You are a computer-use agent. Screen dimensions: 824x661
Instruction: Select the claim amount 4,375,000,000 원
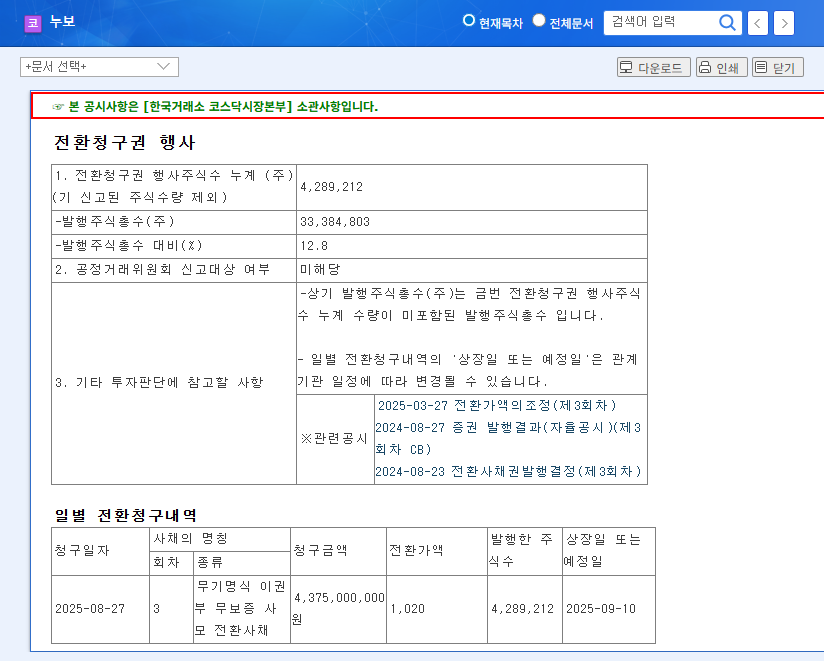(338, 609)
